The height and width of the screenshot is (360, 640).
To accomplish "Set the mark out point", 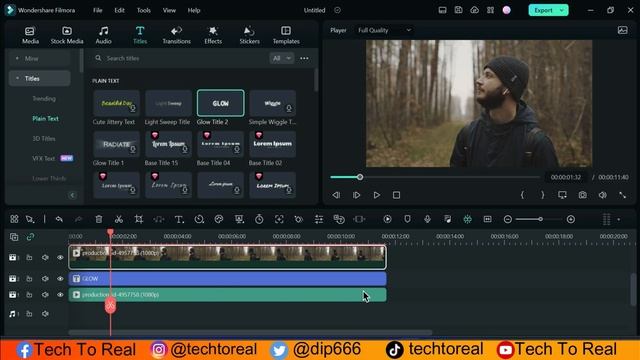I will 542,195.
